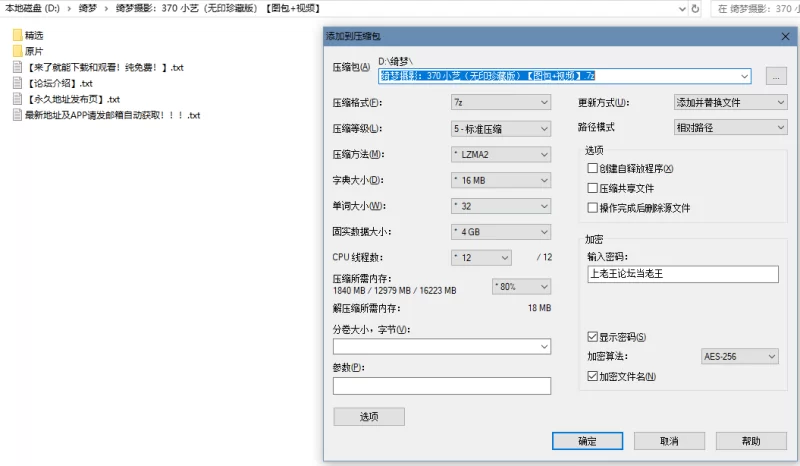Open the 字典大小 16 MB dropdown
This screenshot has width=800, height=466.
[x=501, y=180]
